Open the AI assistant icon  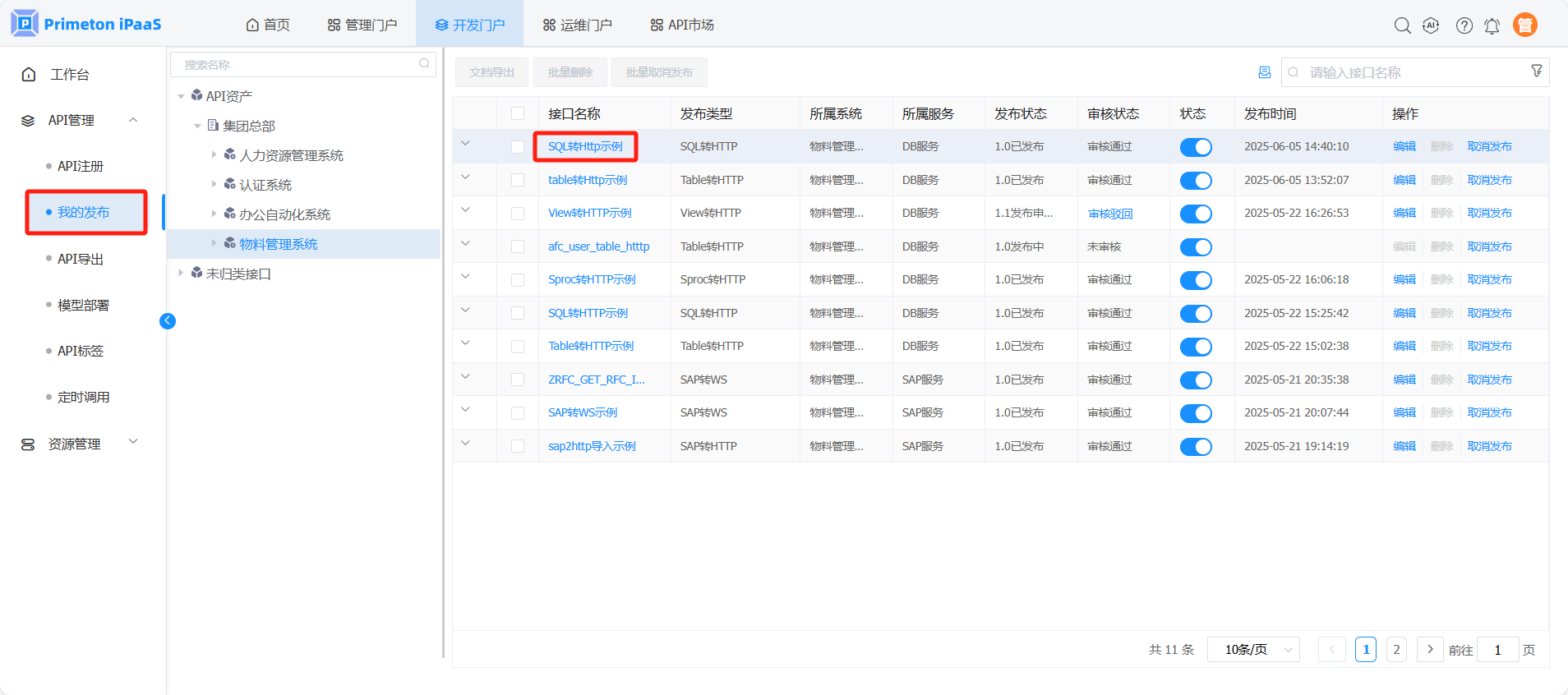(x=1431, y=25)
